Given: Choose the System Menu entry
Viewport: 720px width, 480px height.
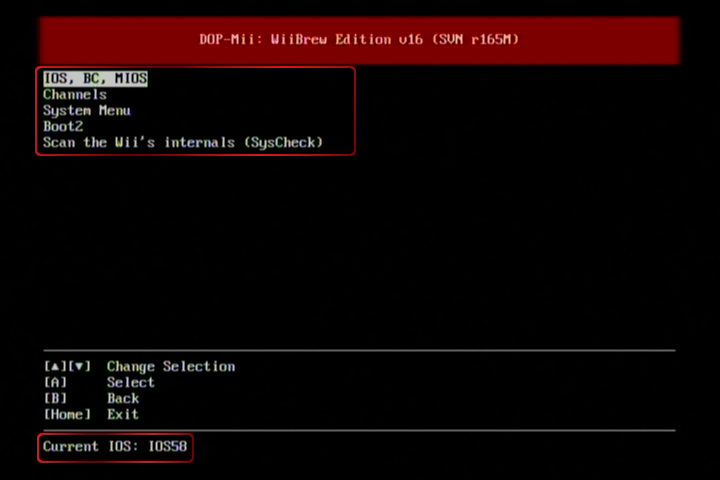Looking at the screenshot, I should click(87, 111).
